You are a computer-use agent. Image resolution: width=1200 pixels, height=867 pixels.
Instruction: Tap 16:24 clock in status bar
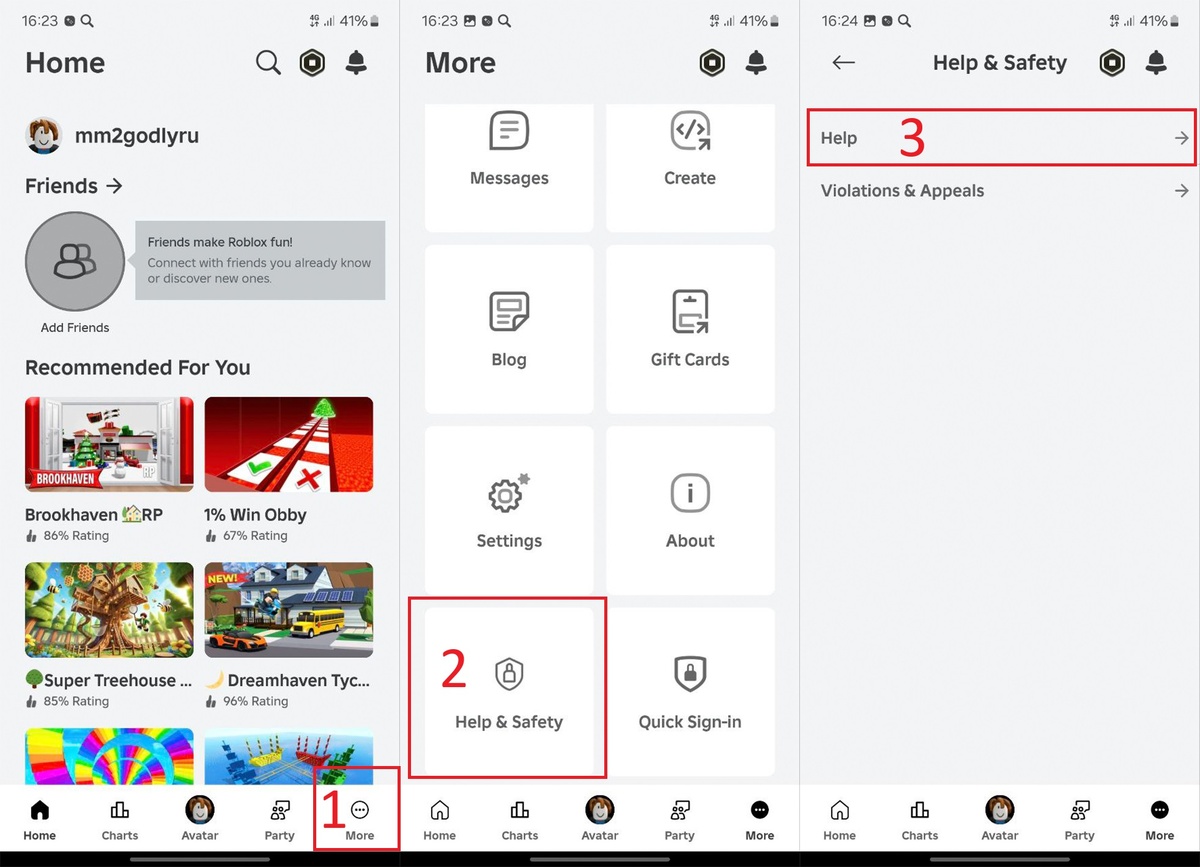[841, 21]
